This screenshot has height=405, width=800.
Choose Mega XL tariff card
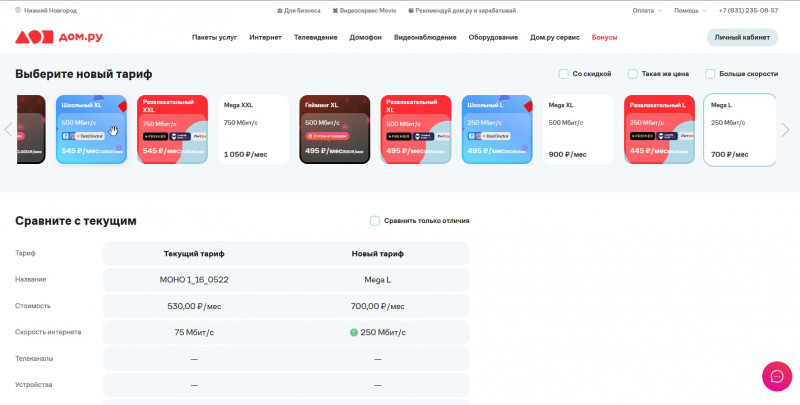[x=578, y=130]
